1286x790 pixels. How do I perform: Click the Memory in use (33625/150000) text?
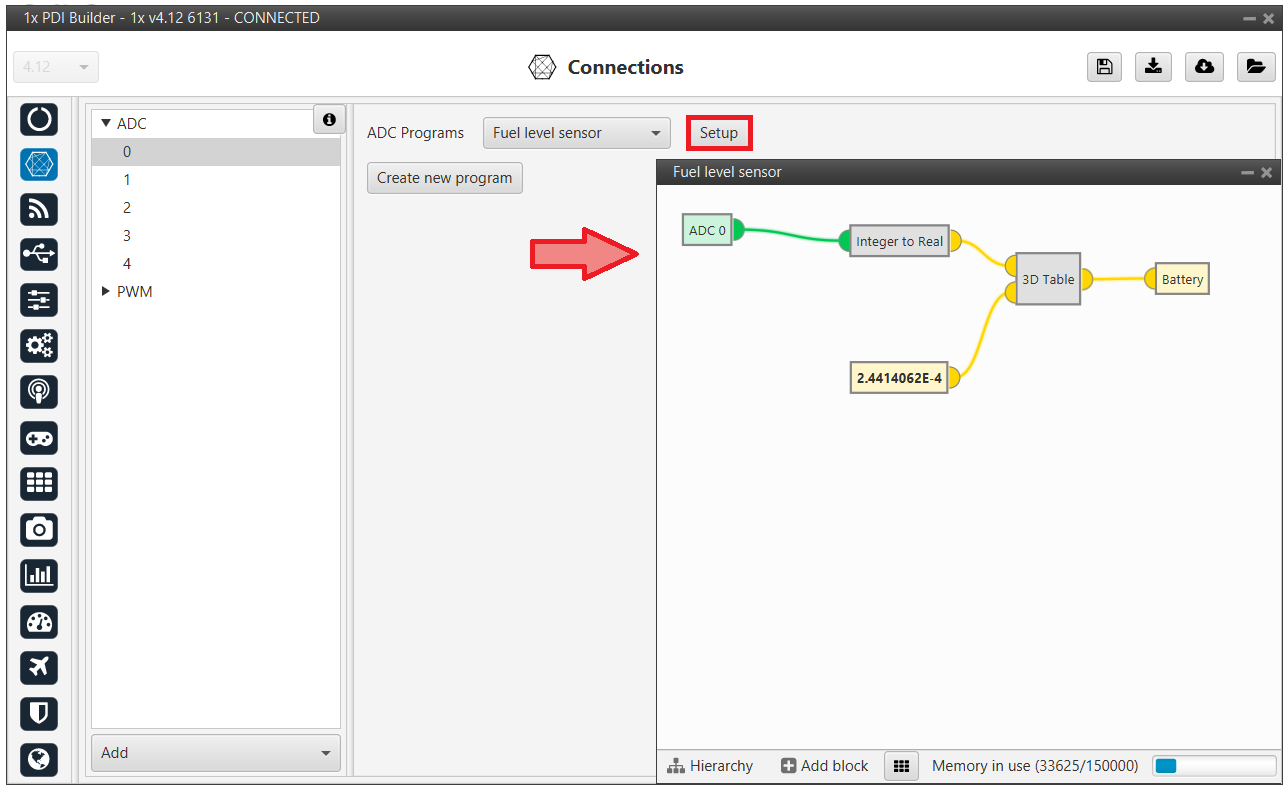tap(1035, 766)
